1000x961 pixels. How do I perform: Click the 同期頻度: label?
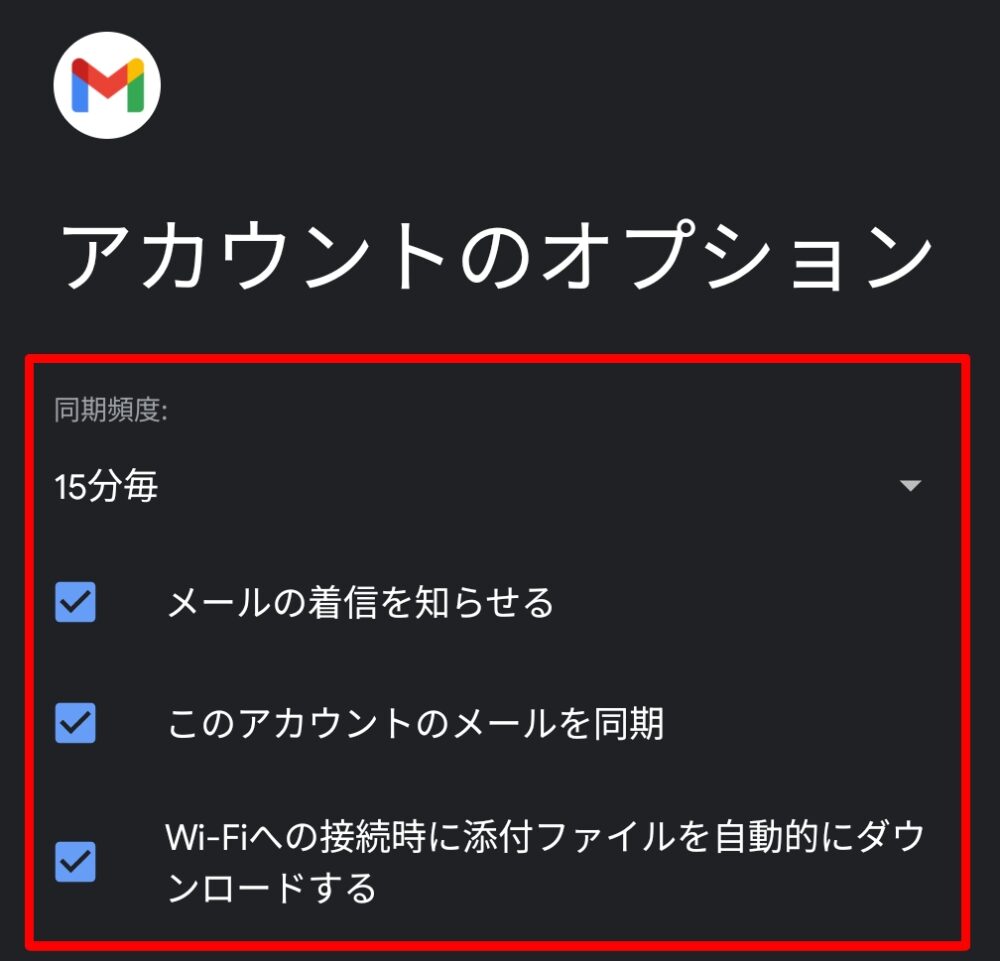[111, 409]
